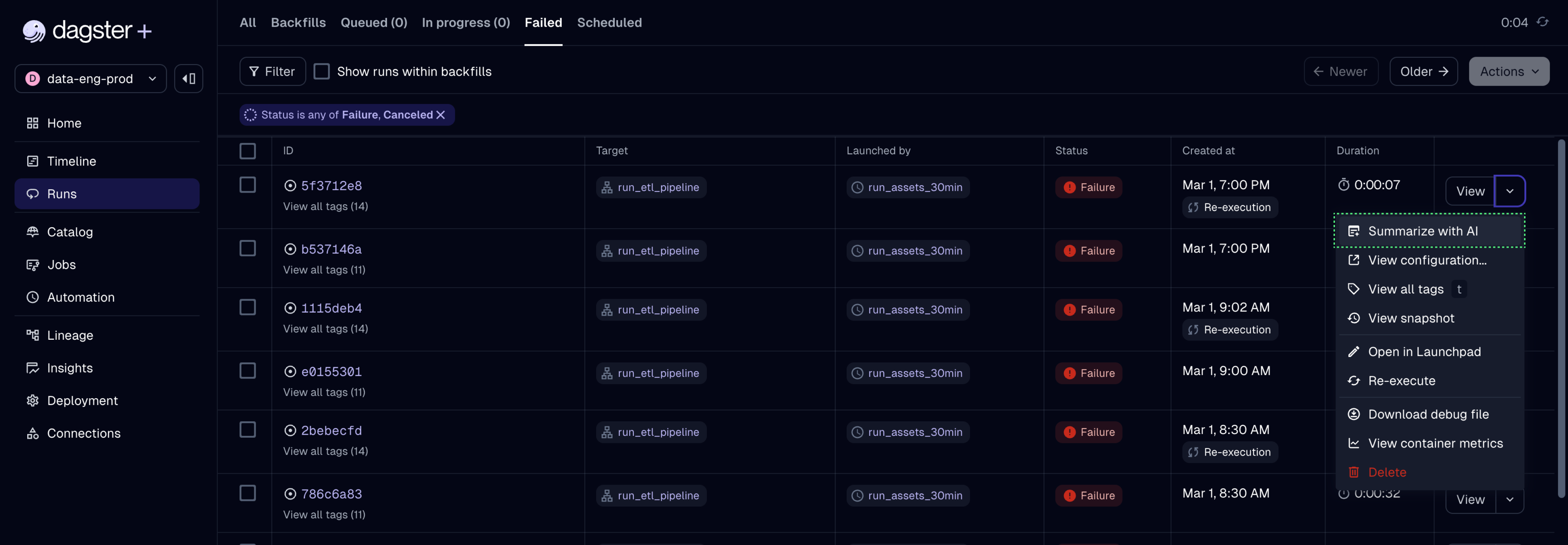Open Deployment settings via the gear icon
Viewport: 1568px width, 545px height.
coord(33,400)
